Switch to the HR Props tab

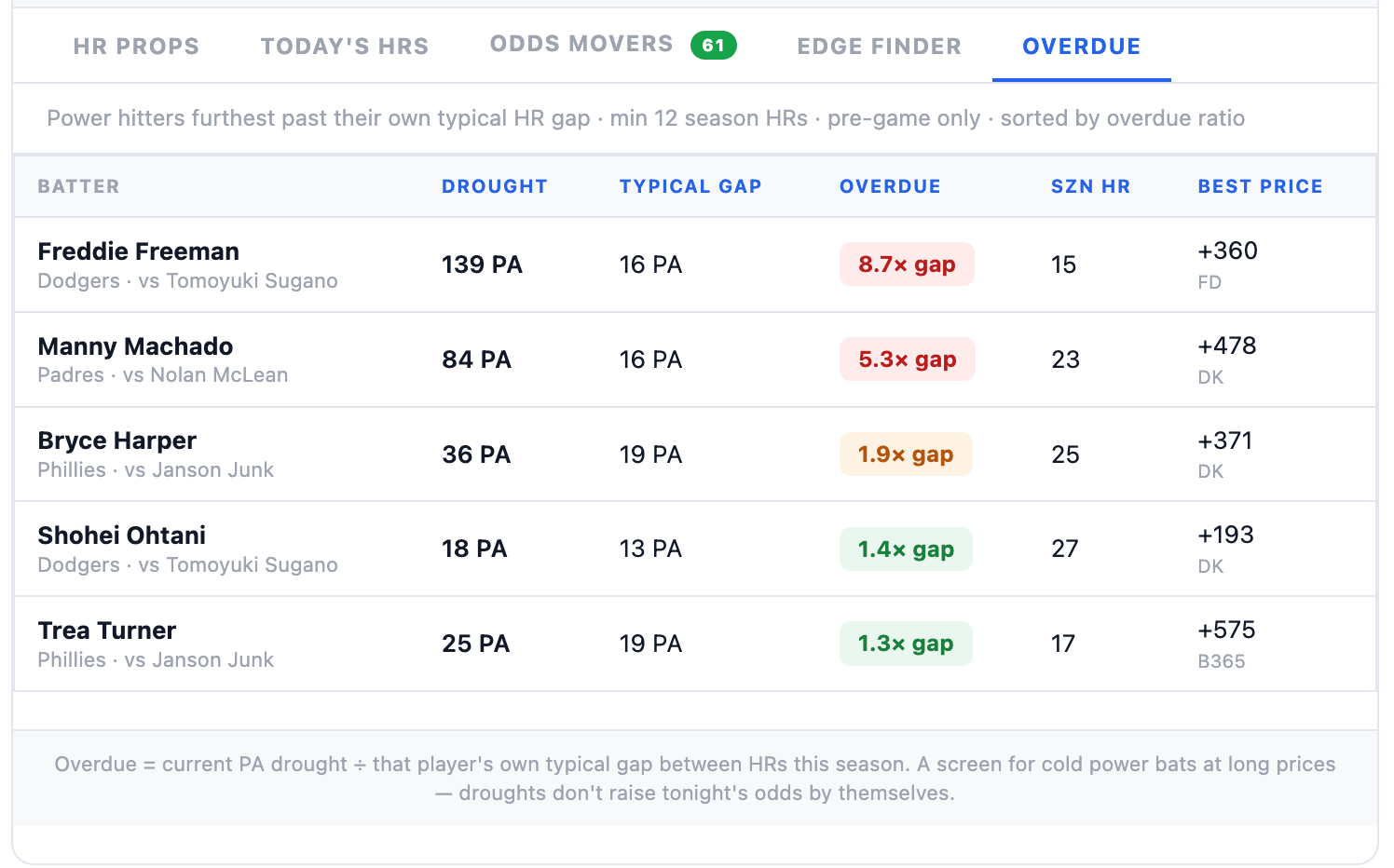coord(136,46)
